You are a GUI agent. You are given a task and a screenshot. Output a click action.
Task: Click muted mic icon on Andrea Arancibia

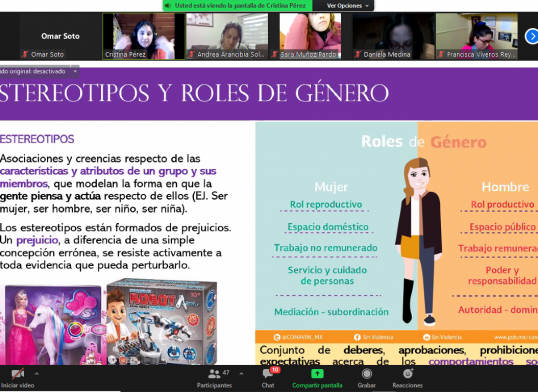[x=192, y=54]
